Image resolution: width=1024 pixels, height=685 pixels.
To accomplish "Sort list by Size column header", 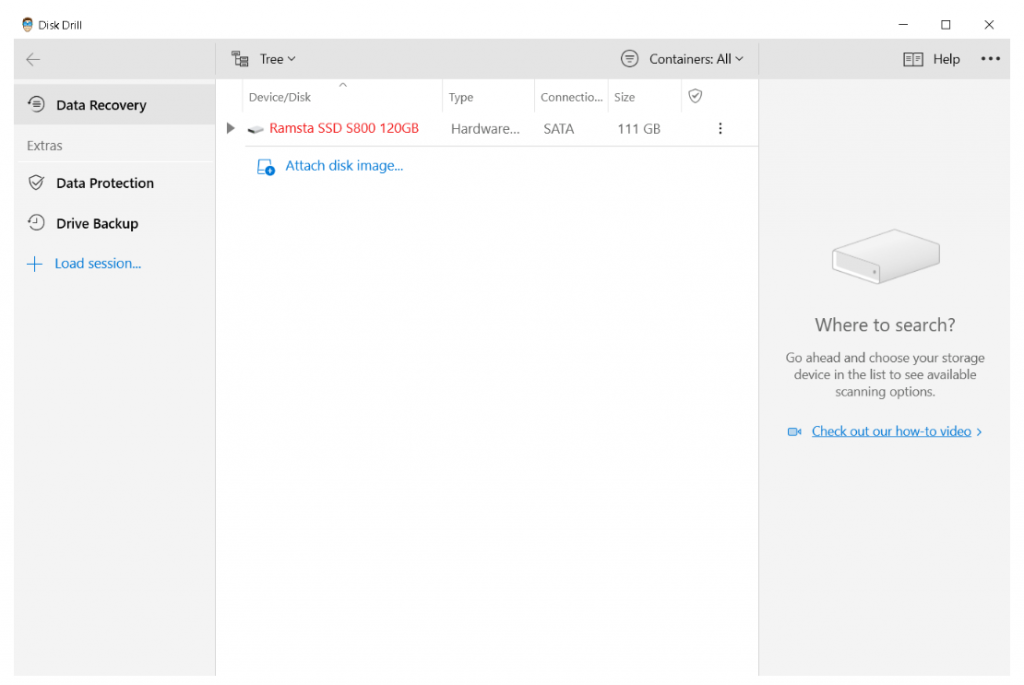I will (624, 97).
